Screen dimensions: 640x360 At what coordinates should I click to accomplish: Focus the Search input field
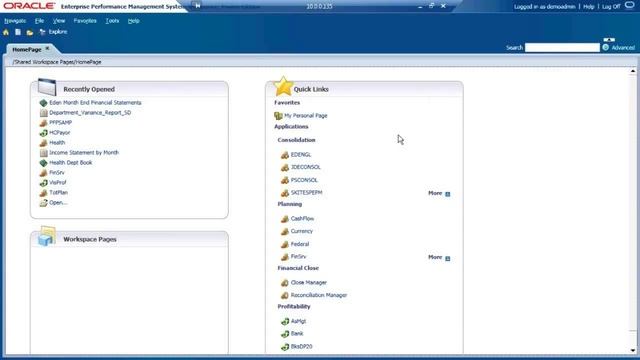[x=562, y=48]
